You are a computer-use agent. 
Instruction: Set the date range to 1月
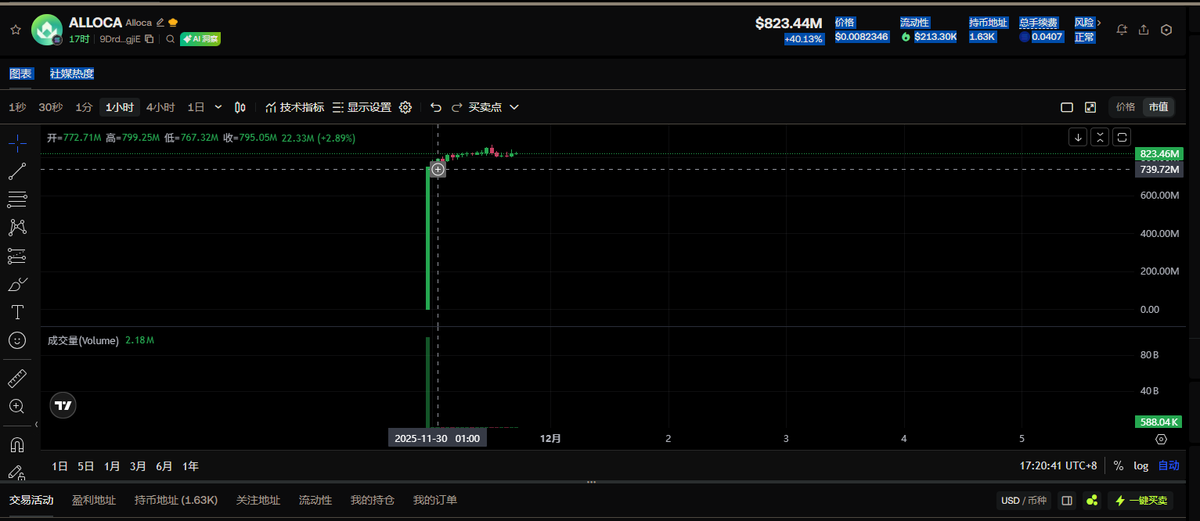tap(112, 466)
